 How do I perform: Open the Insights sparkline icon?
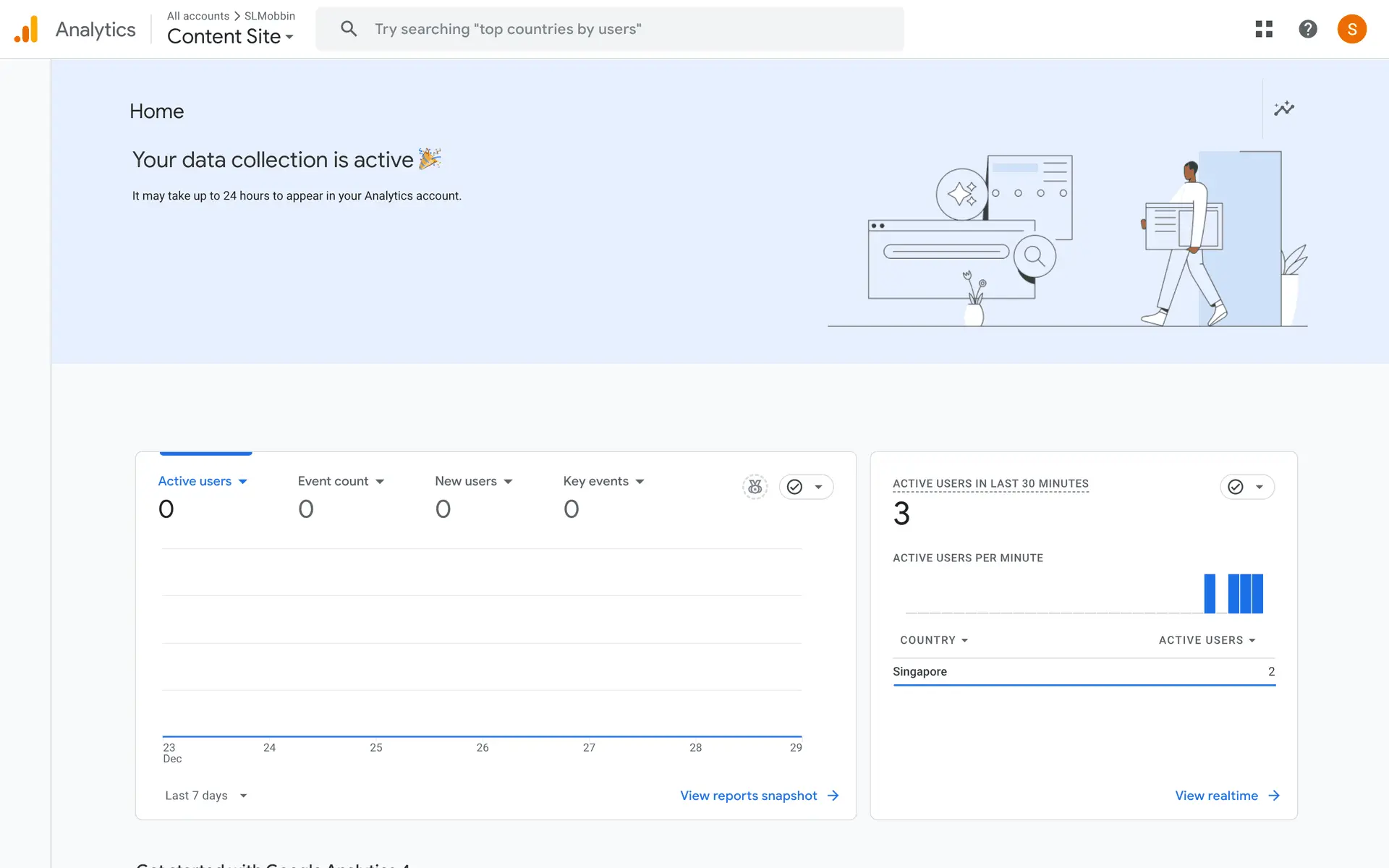[x=1284, y=109]
